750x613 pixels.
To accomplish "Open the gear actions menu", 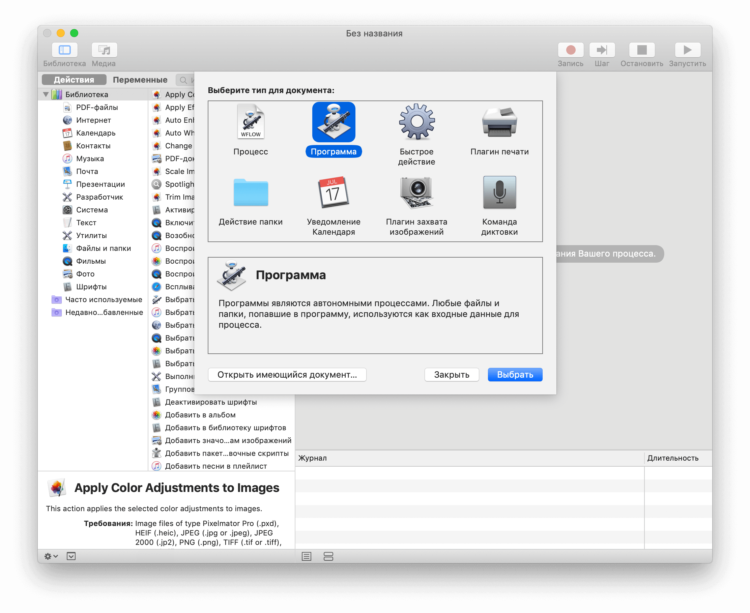I will pyautogui.click(x=51, y=556).
